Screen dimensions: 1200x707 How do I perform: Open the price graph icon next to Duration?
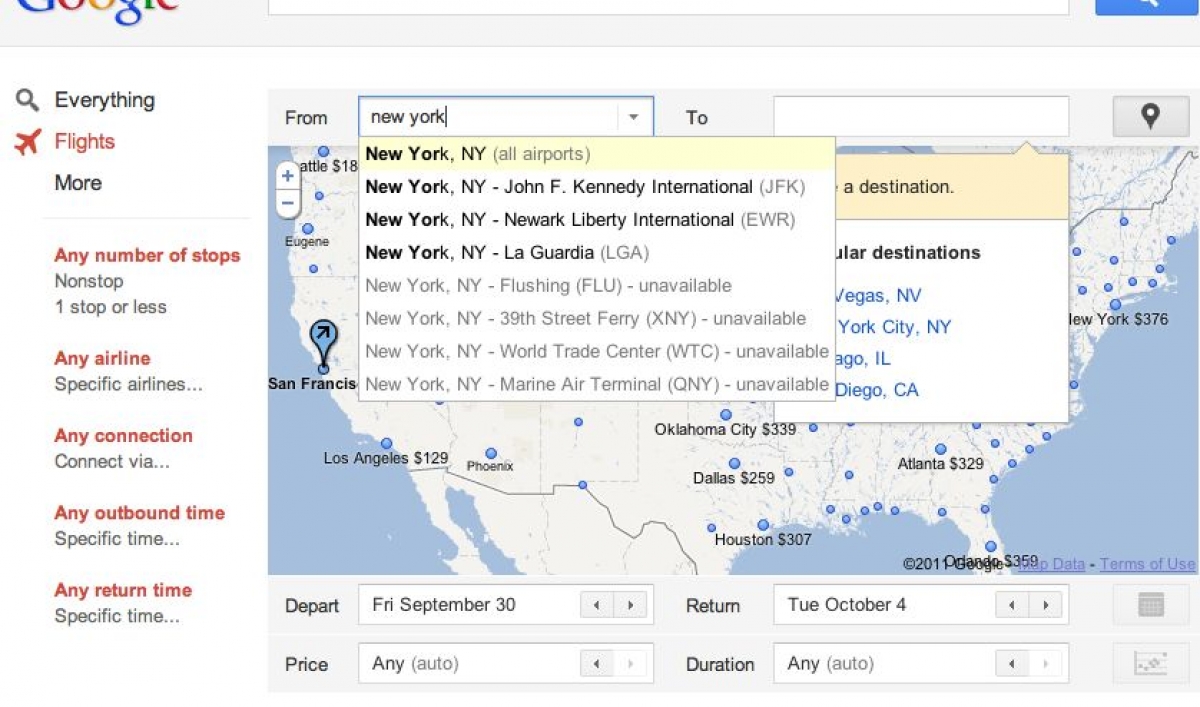1149,663
